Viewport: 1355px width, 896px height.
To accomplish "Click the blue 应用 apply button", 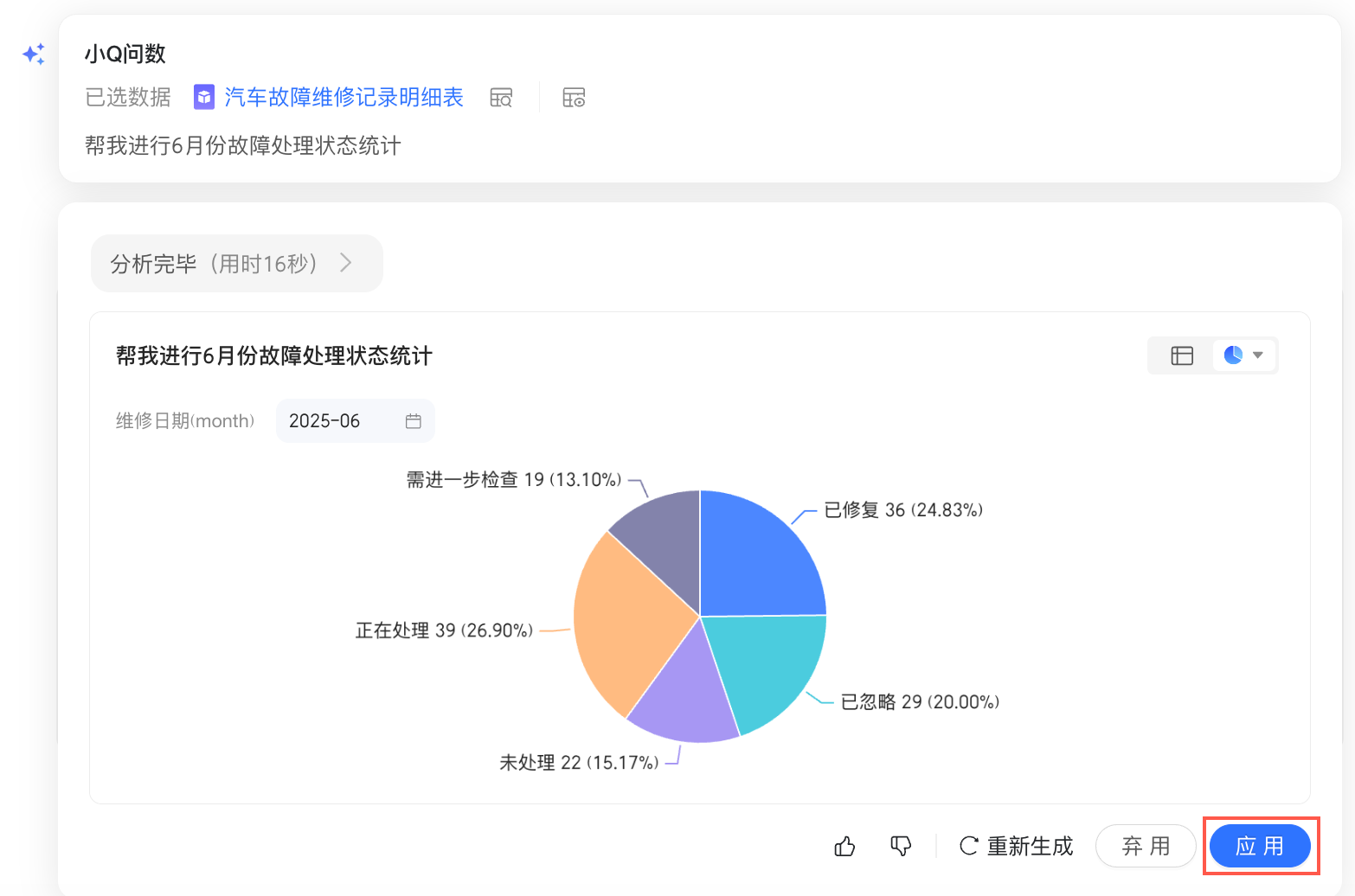I will (1260, 846).
